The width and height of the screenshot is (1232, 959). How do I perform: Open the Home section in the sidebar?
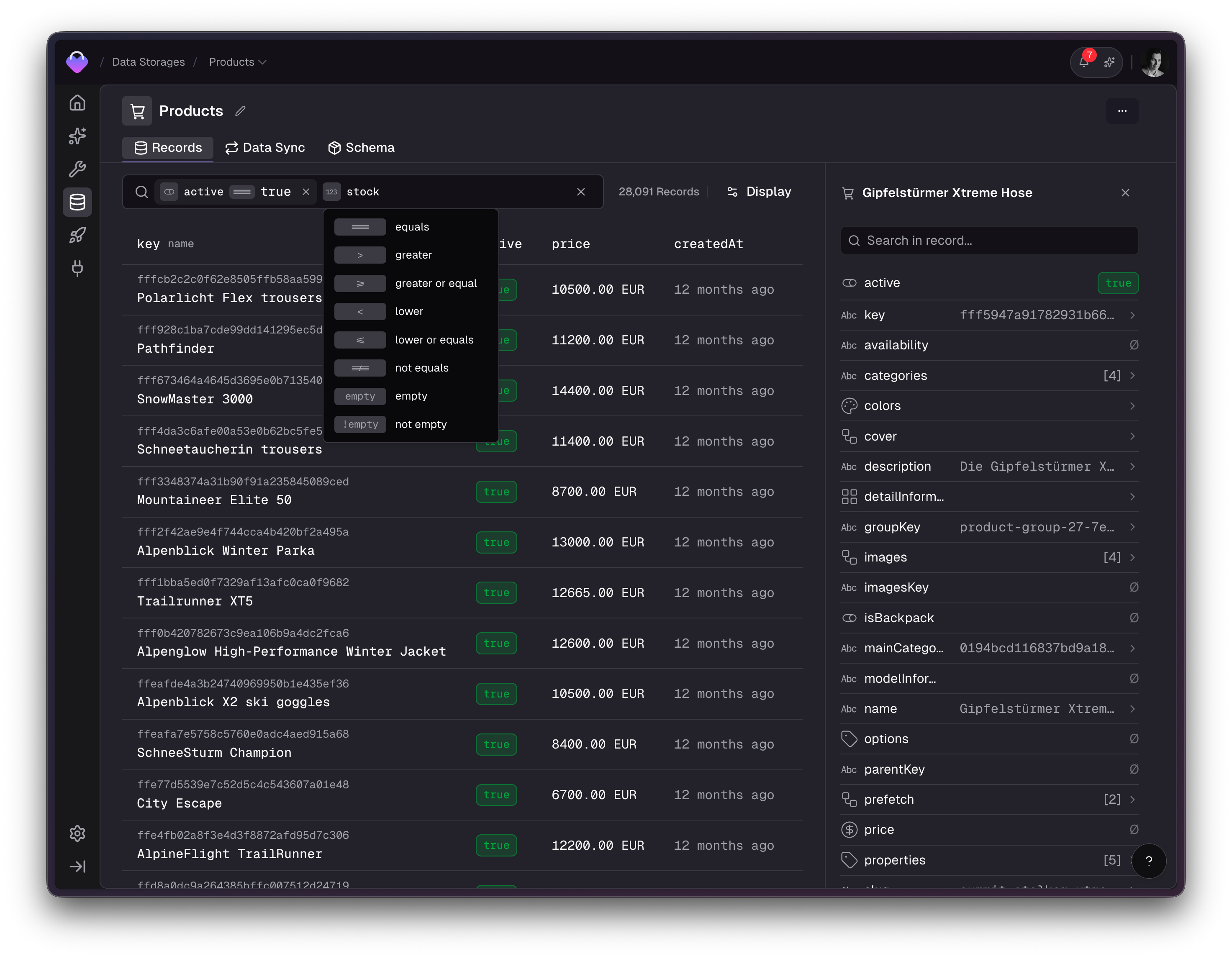[77, 103]
